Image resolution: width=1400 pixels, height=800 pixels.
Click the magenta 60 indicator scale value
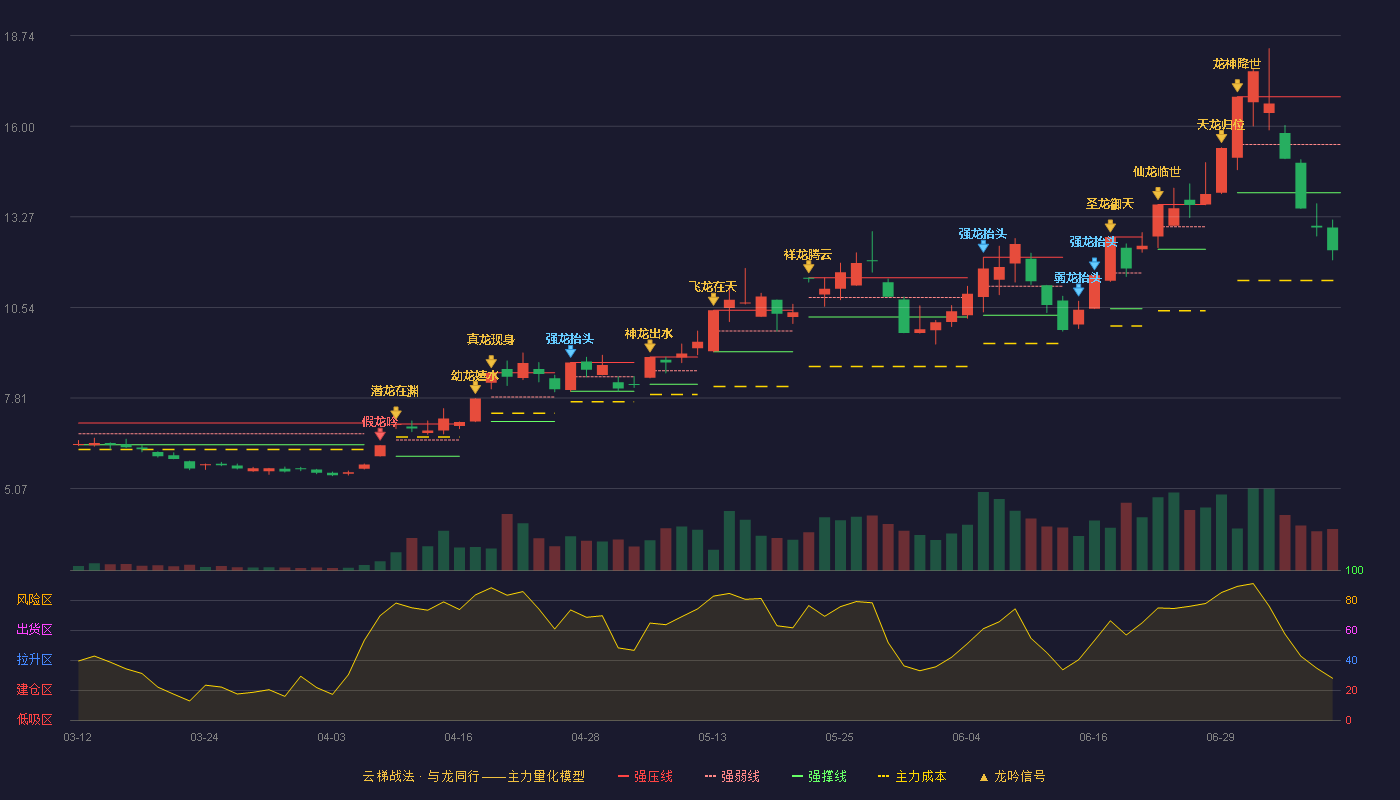(1351, 631)
